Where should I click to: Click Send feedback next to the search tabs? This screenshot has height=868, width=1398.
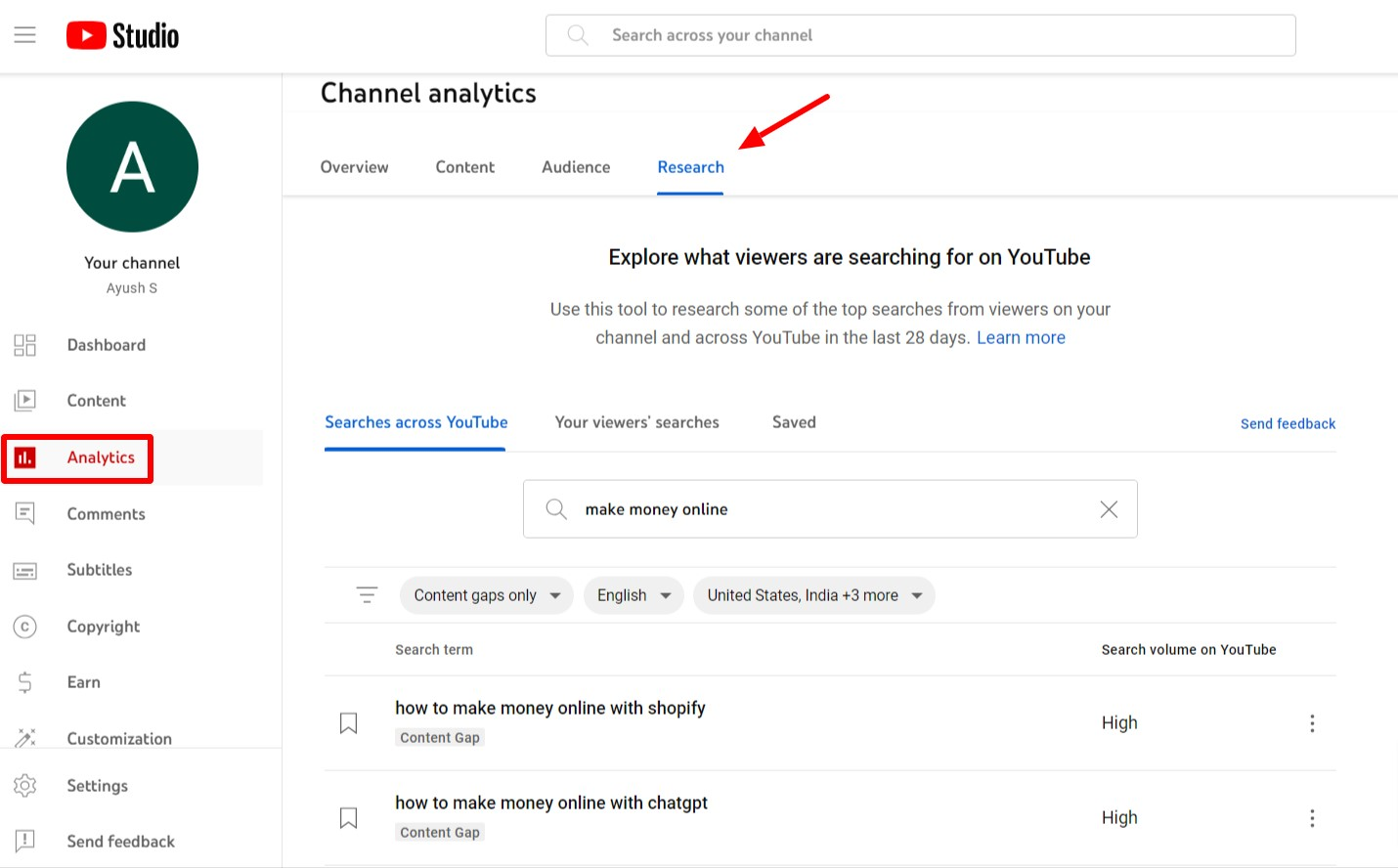[x=1288, y=423]
